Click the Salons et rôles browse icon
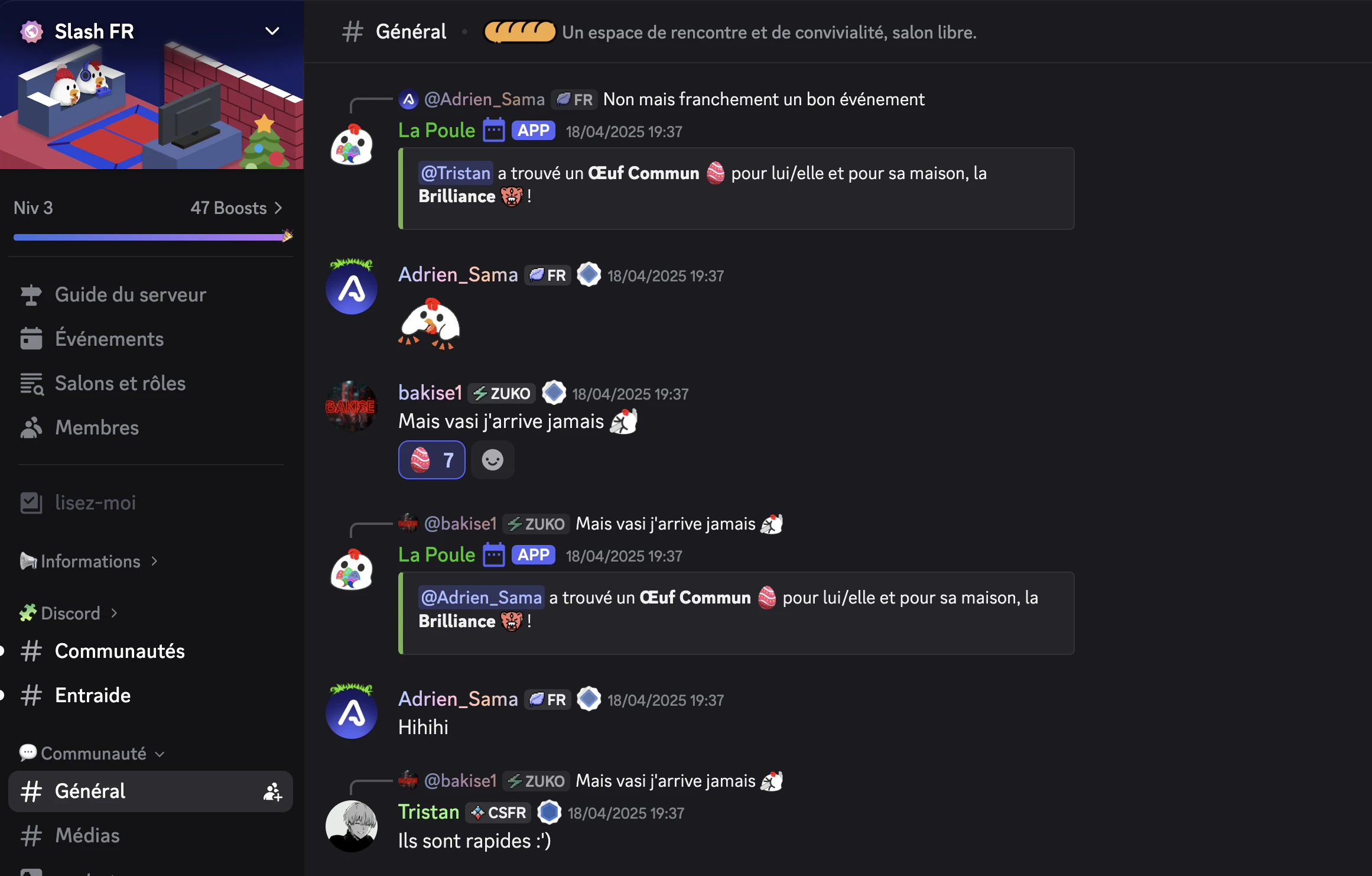The height and width of the screenshot is (876, 1372). click(31, 384)
